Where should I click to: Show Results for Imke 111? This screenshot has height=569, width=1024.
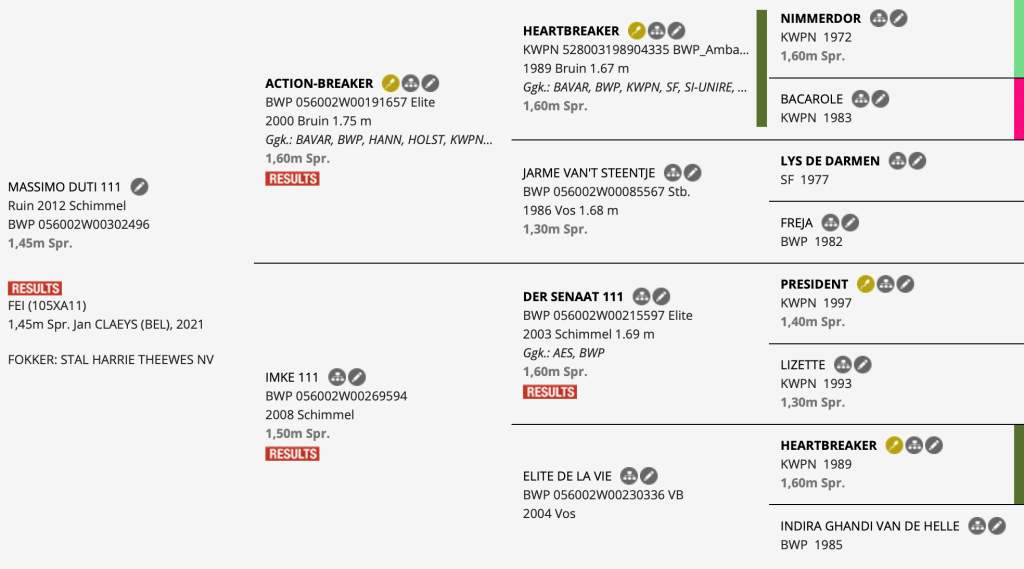[292, 454]
